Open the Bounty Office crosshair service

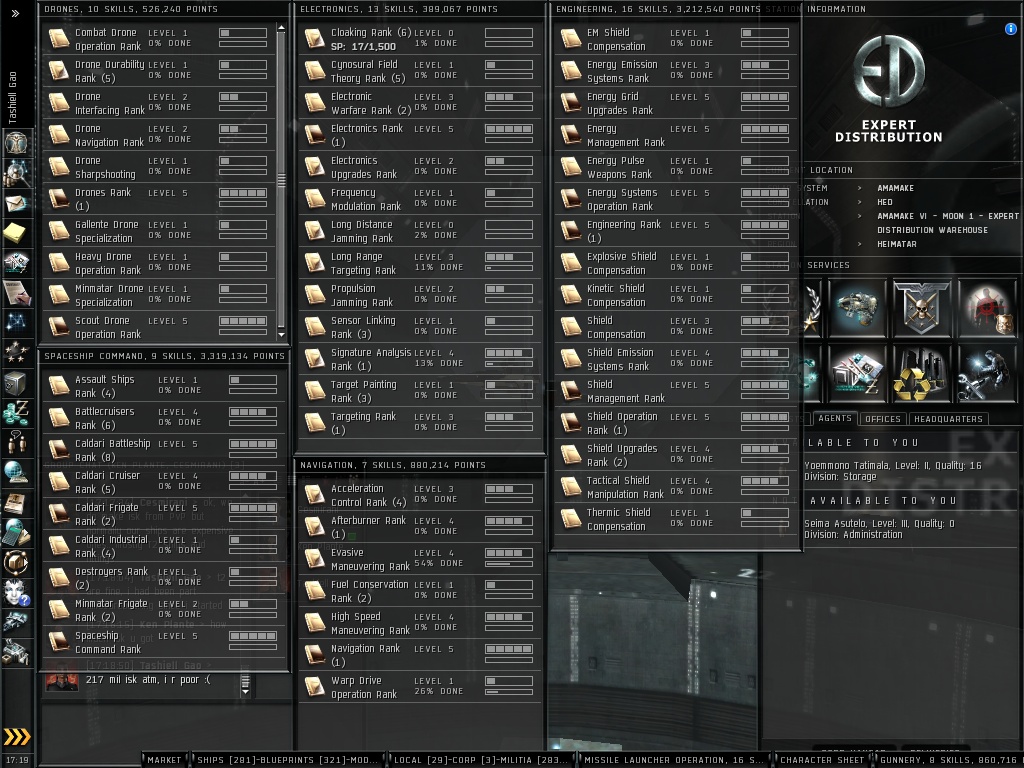pos(987,307)
